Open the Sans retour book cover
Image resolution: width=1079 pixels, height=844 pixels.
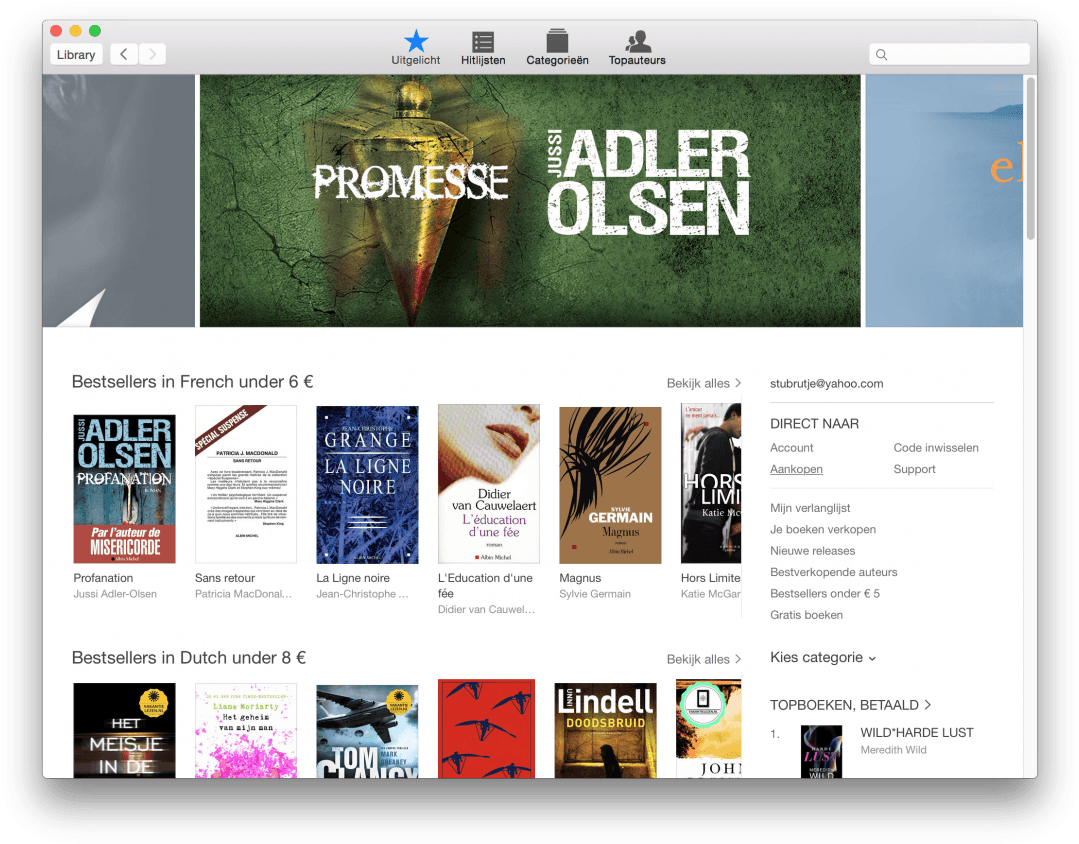[x=246, y=484]
